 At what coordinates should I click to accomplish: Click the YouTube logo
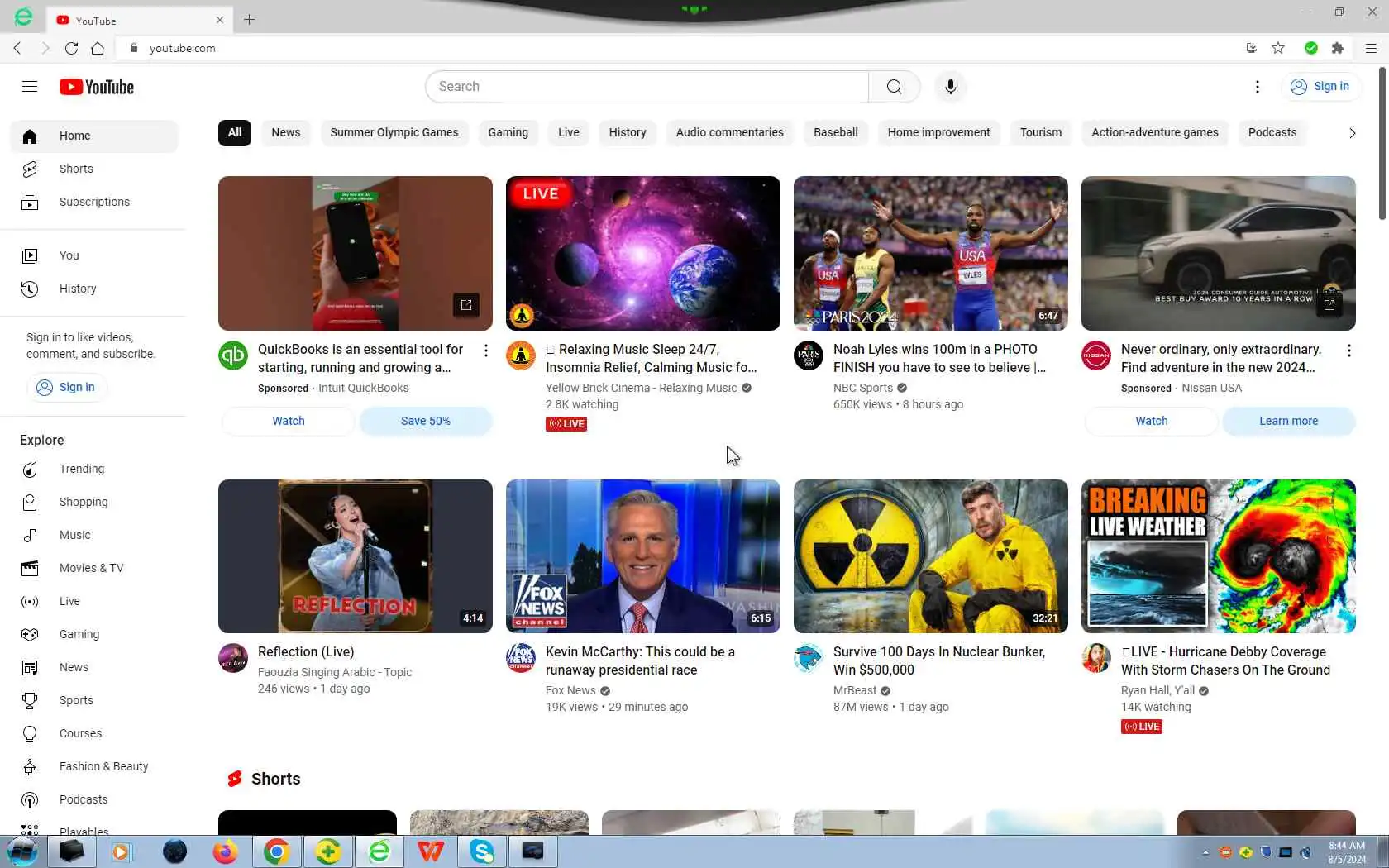coord(97,87)
